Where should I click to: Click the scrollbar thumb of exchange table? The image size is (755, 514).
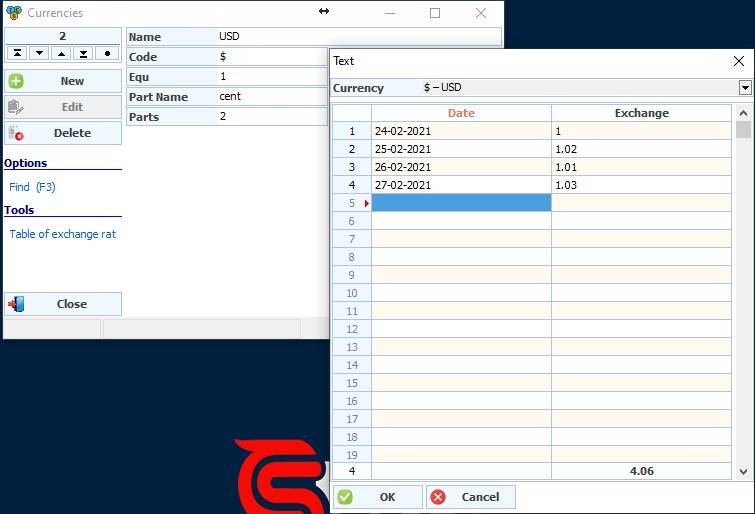743,130
